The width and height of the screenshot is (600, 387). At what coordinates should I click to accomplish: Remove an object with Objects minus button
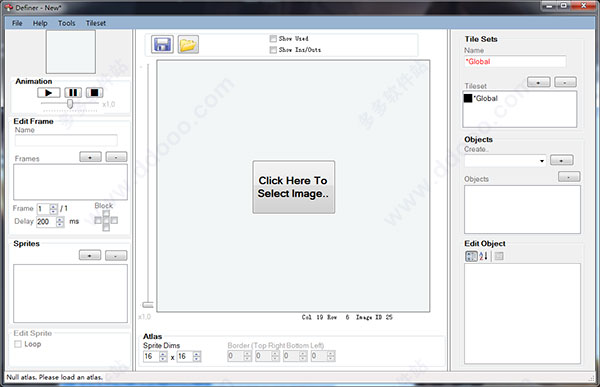569,177
